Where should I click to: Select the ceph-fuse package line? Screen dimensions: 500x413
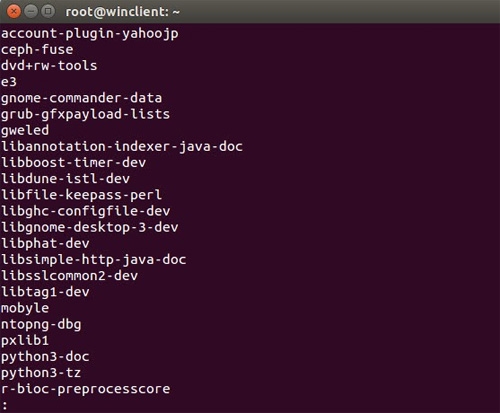(37, 50)
